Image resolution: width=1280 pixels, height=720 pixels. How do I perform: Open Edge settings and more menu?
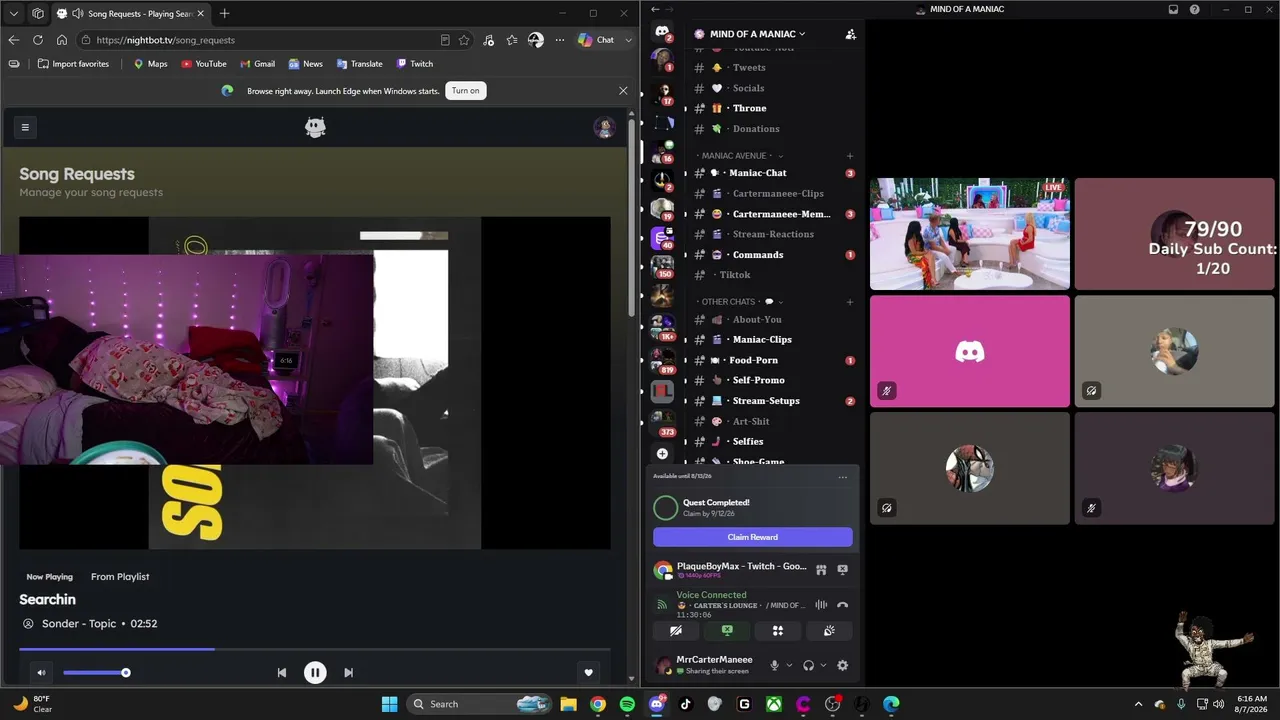coord(560,40)
